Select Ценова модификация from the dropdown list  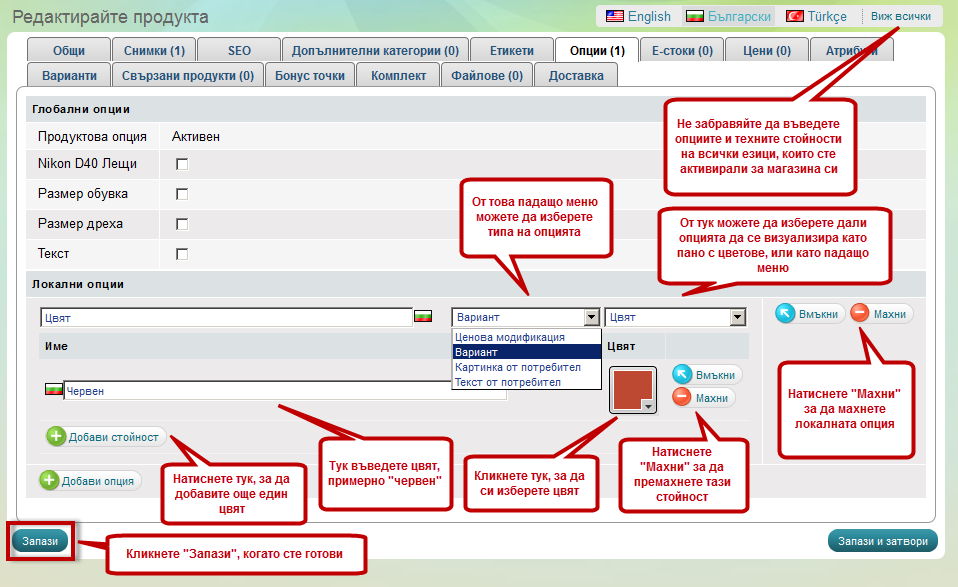coord(510,338)
